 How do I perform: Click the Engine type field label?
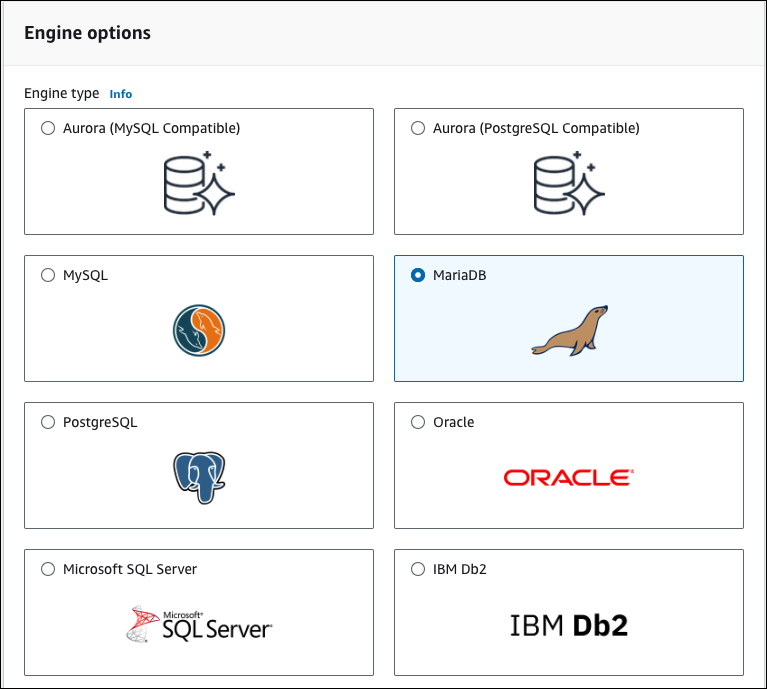(61, 93)
